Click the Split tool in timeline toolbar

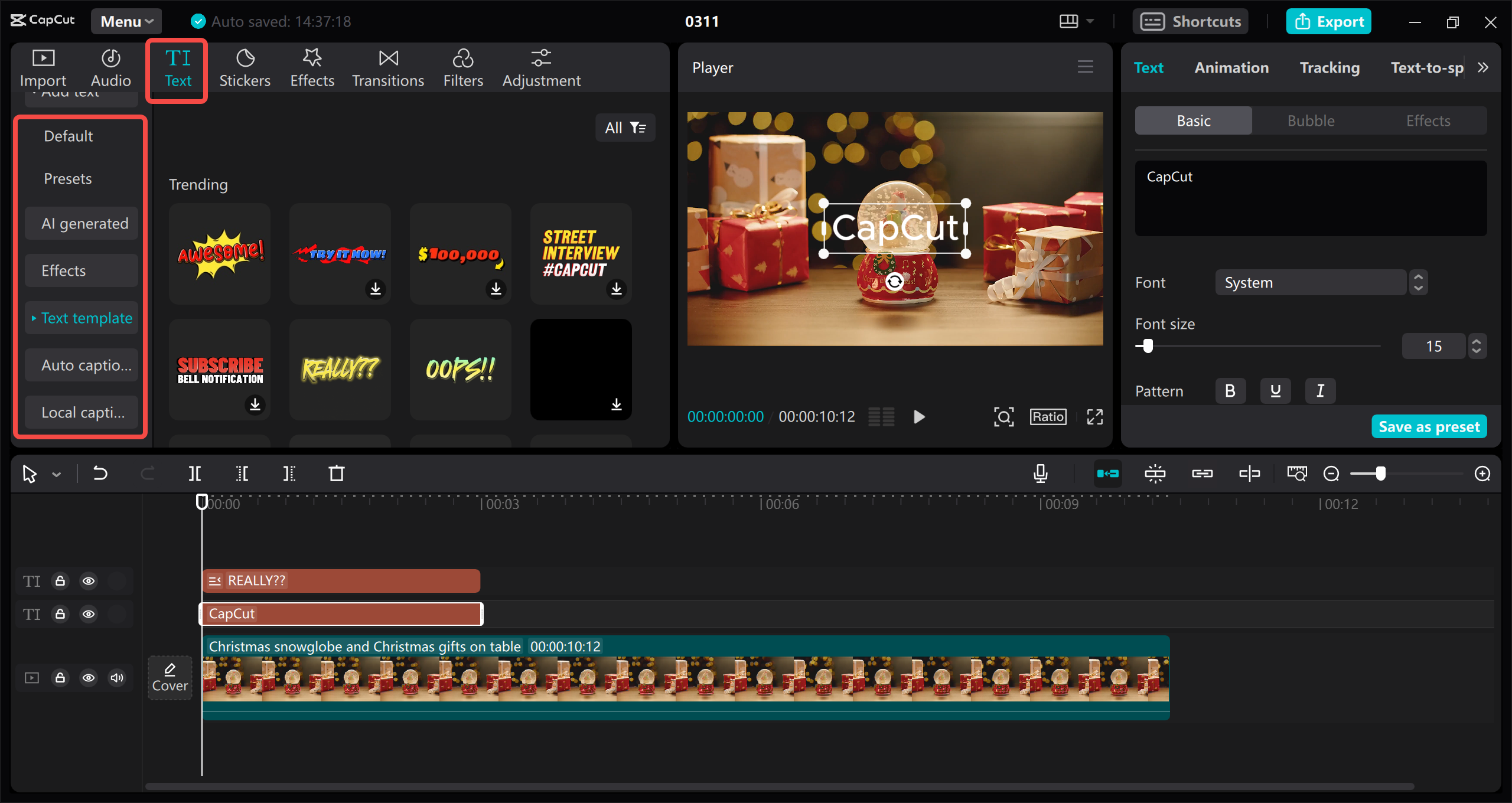[x=195, y=474]
